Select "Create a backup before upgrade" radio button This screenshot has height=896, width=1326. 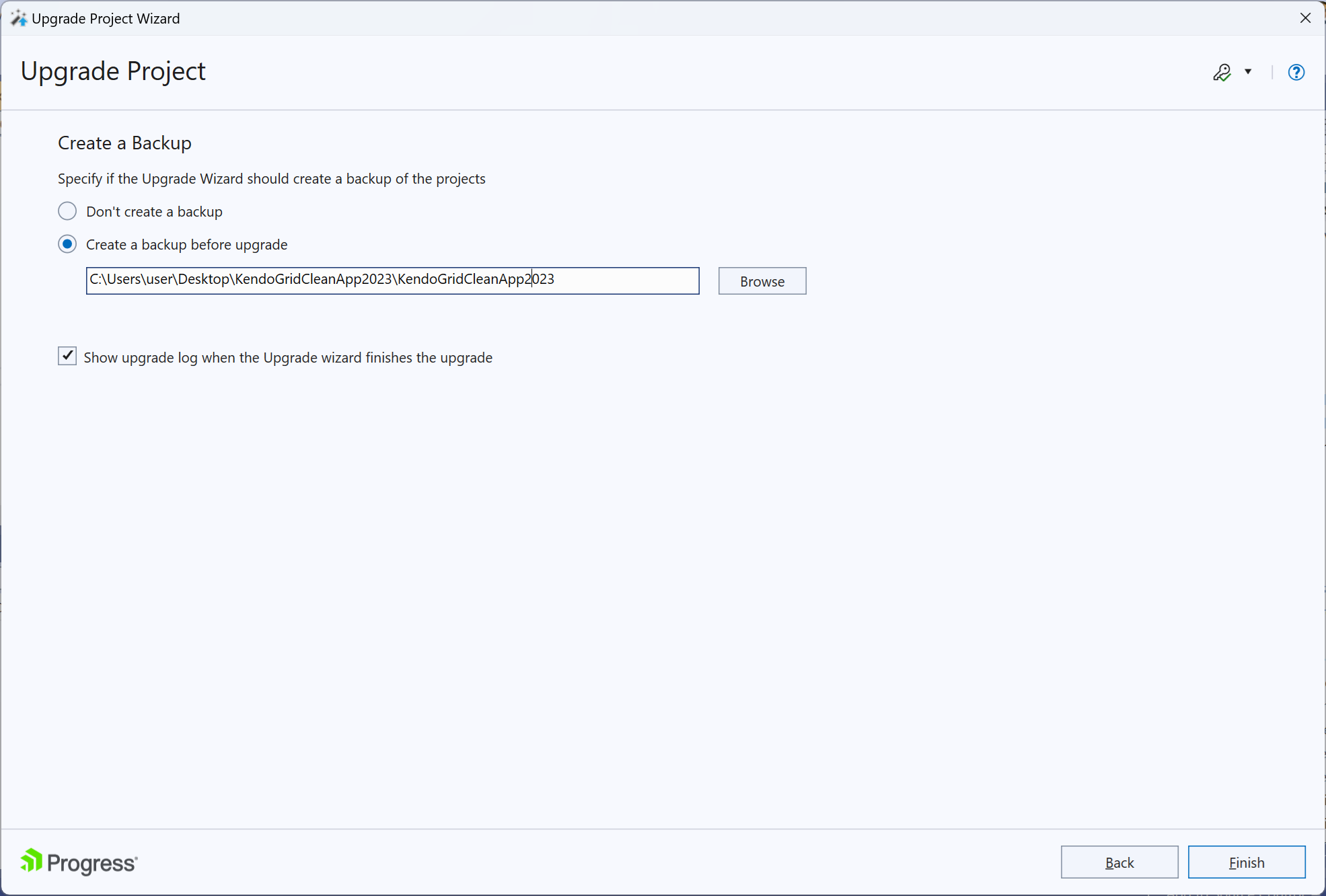(x=67, y=244)
